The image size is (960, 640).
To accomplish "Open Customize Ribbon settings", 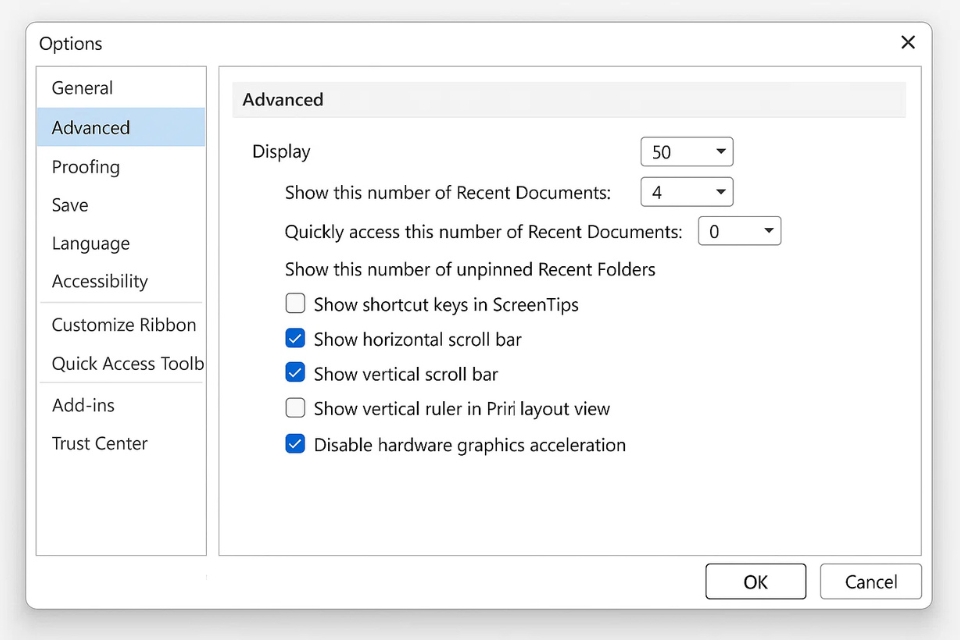I will click(x=124, y=325).
